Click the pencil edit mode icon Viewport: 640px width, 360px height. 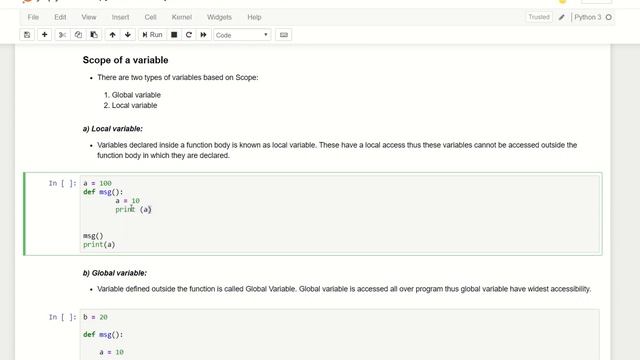[562, 17]
